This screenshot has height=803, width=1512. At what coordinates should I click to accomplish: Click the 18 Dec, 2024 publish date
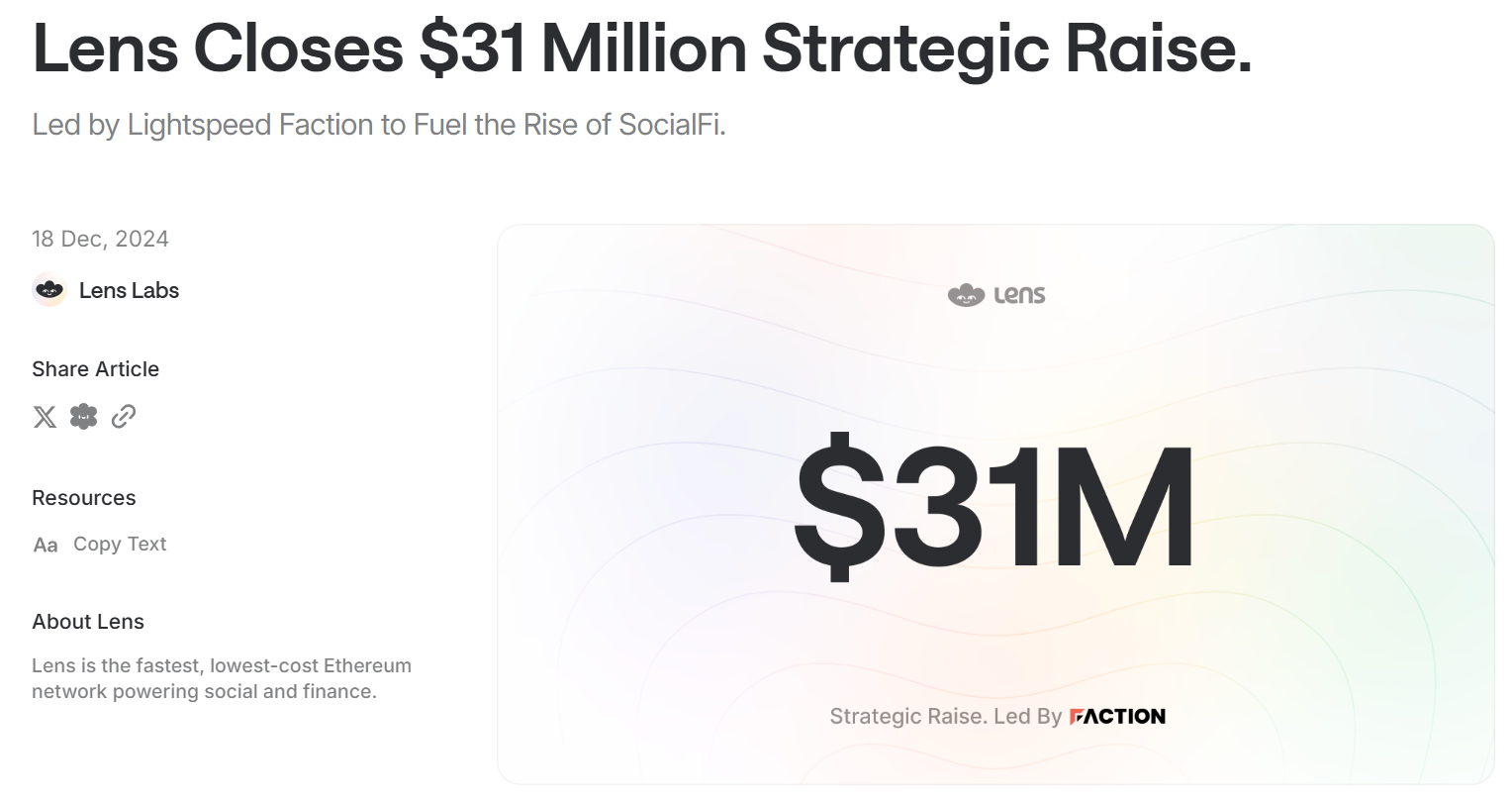(100, 239)
